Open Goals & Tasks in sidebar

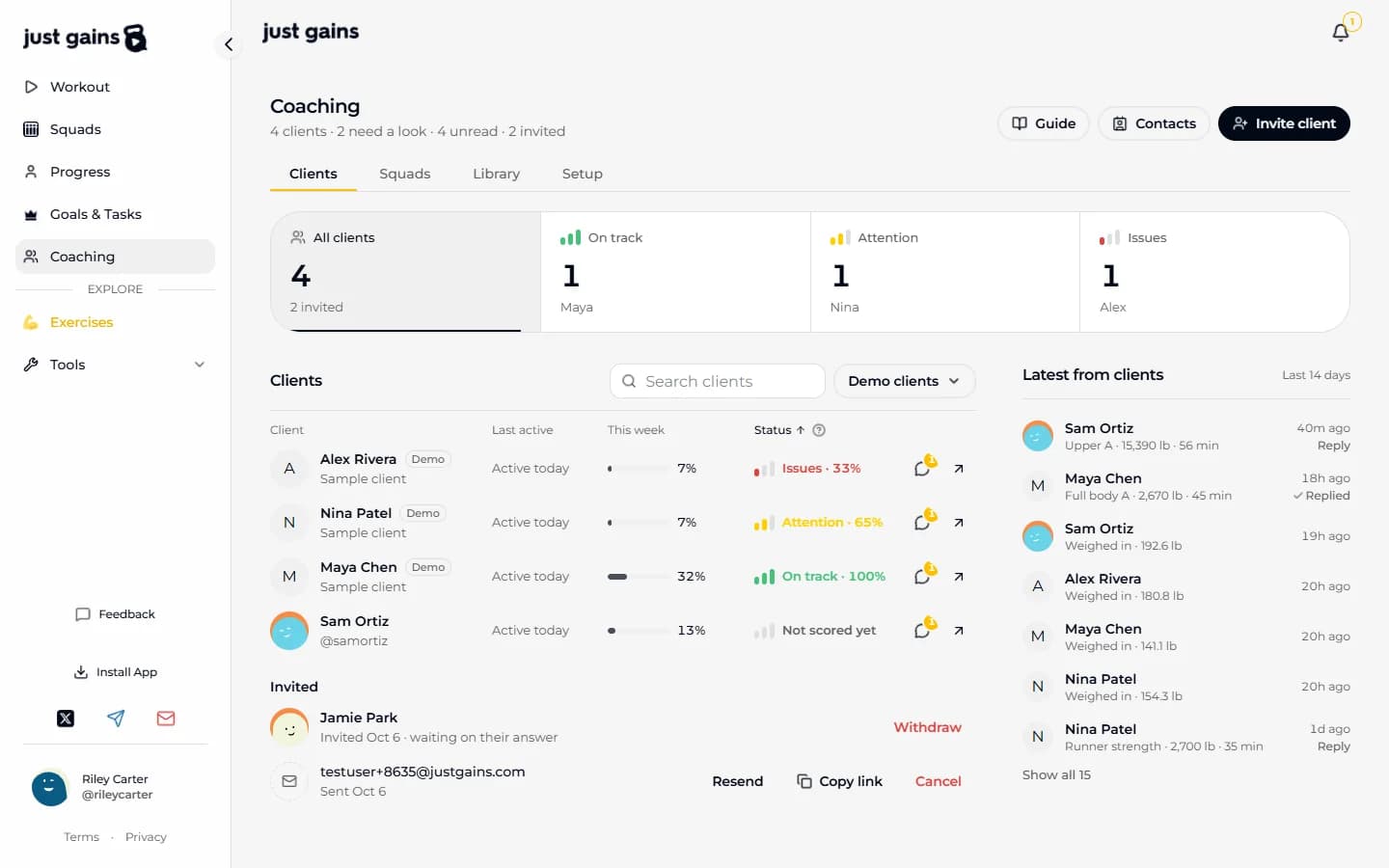(115, 214)
